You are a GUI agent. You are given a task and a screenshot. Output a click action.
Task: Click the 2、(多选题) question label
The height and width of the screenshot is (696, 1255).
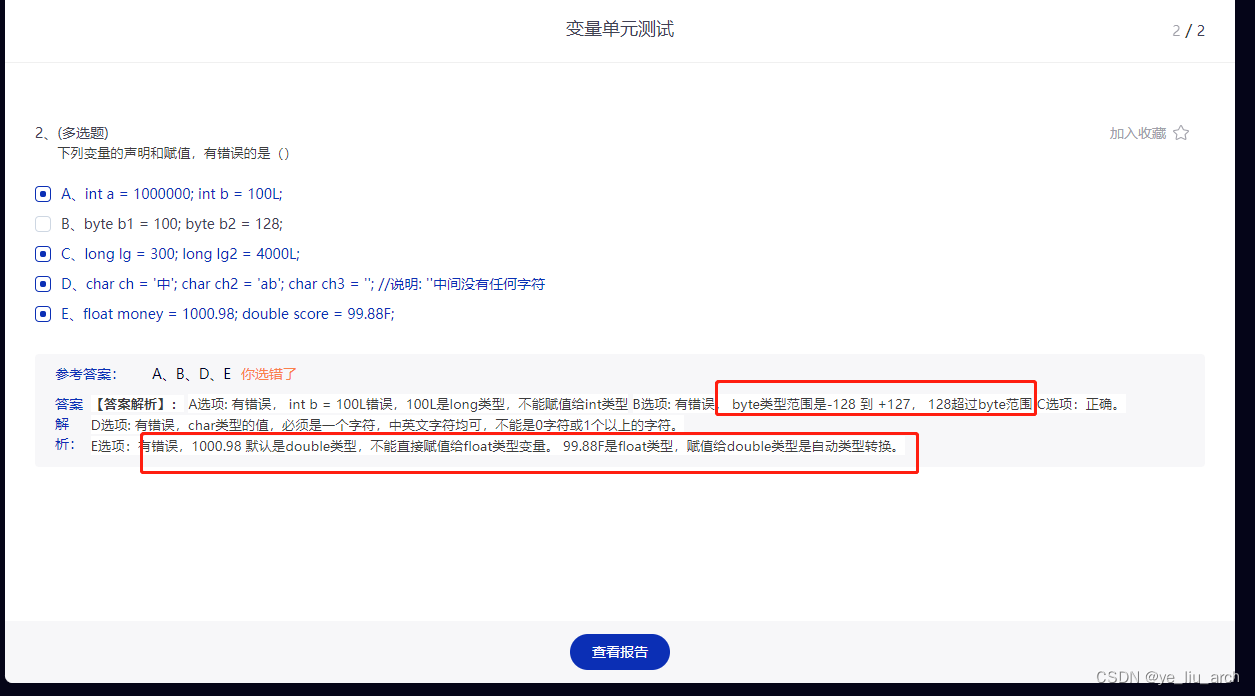coord(72,133)
